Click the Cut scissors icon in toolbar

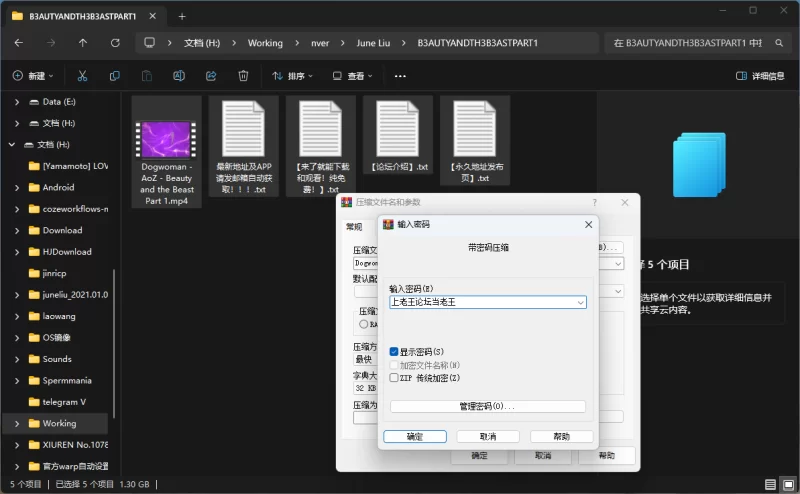tap(82, 76)
